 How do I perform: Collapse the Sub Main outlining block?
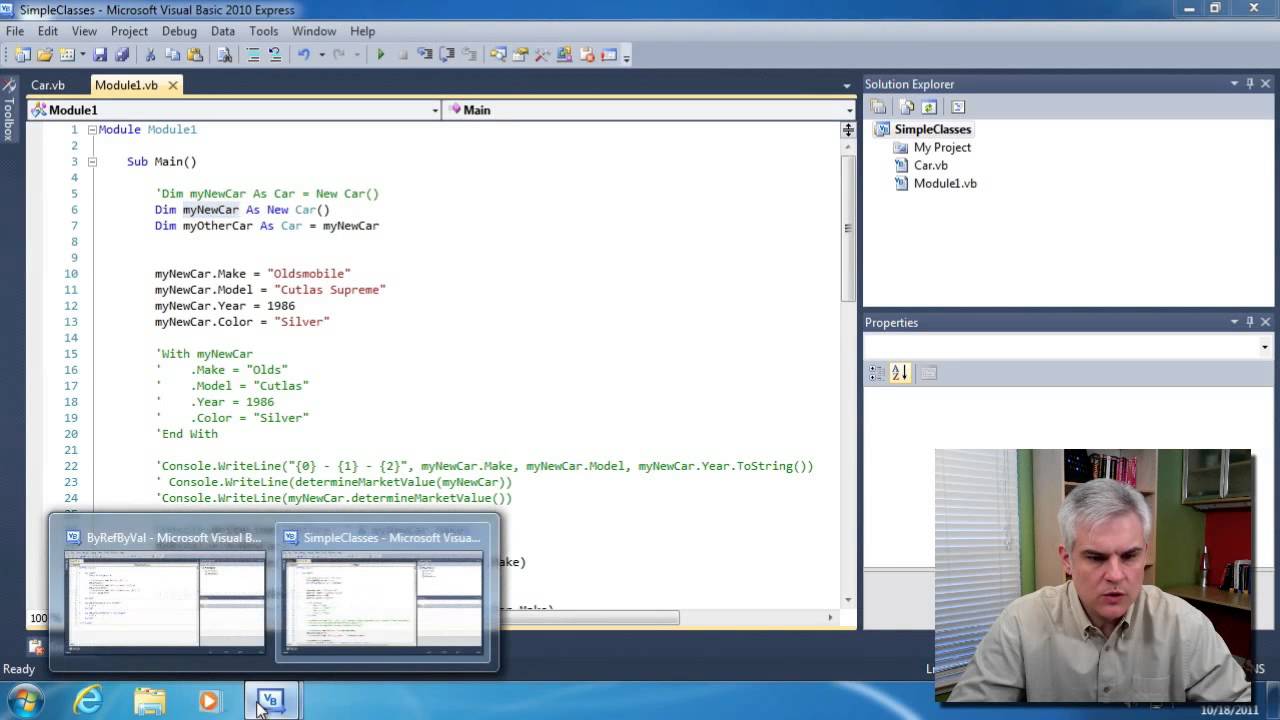click(92, 162)
